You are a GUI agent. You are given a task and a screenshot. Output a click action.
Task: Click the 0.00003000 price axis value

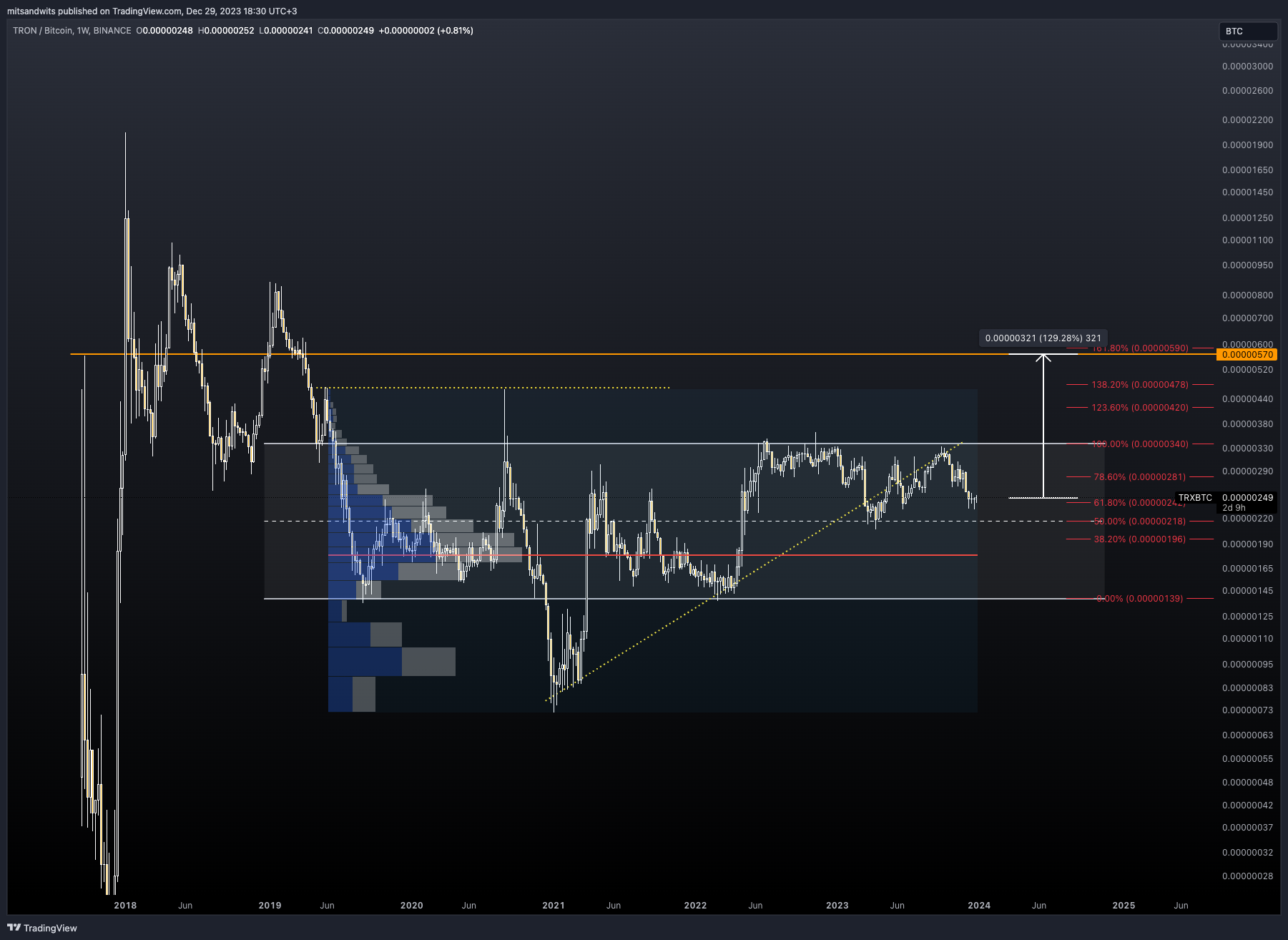tap(1247, 67)
